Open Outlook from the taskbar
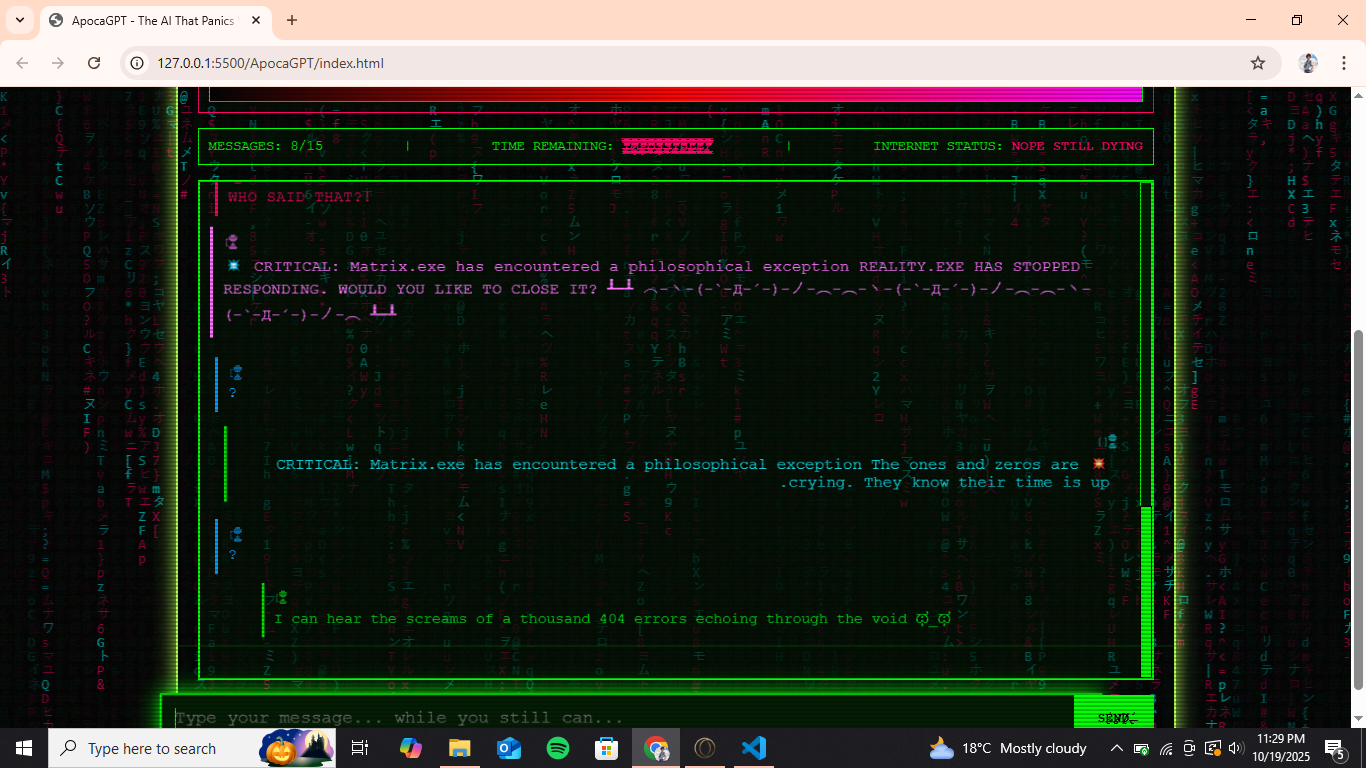The image size is (1366, 768). (x=509, y=748)
